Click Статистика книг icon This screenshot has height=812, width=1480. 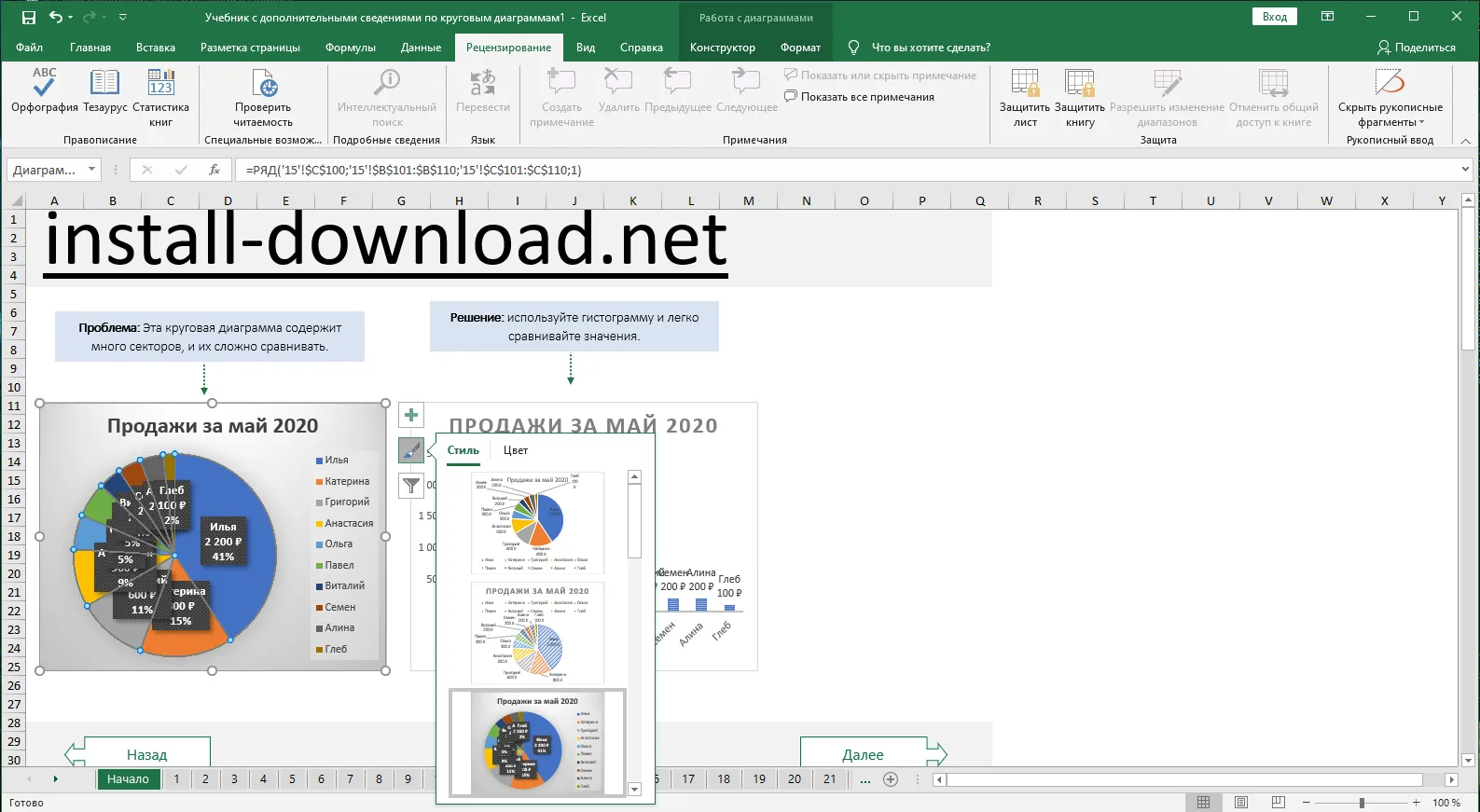[x=160, y=84]
